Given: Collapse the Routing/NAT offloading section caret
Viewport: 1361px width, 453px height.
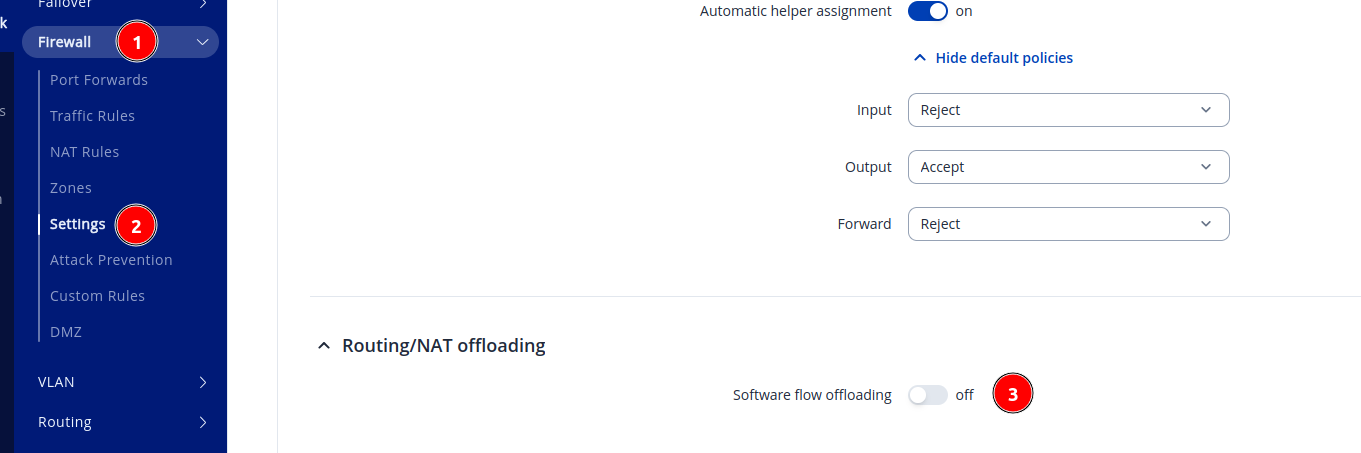Looking at the screenshot, I should pyautogui.click(x=323, y=346).
